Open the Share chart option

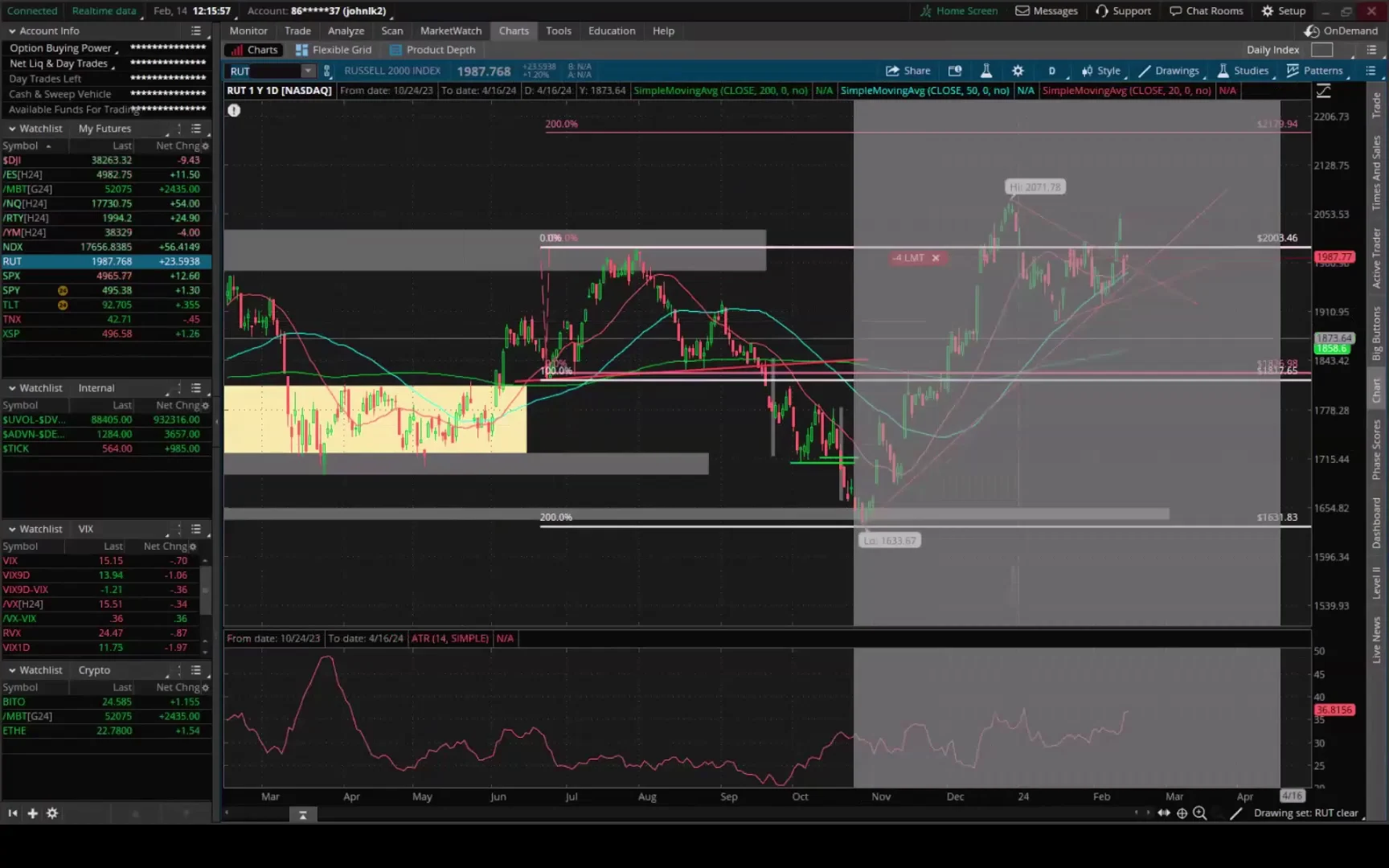[908, 71]
